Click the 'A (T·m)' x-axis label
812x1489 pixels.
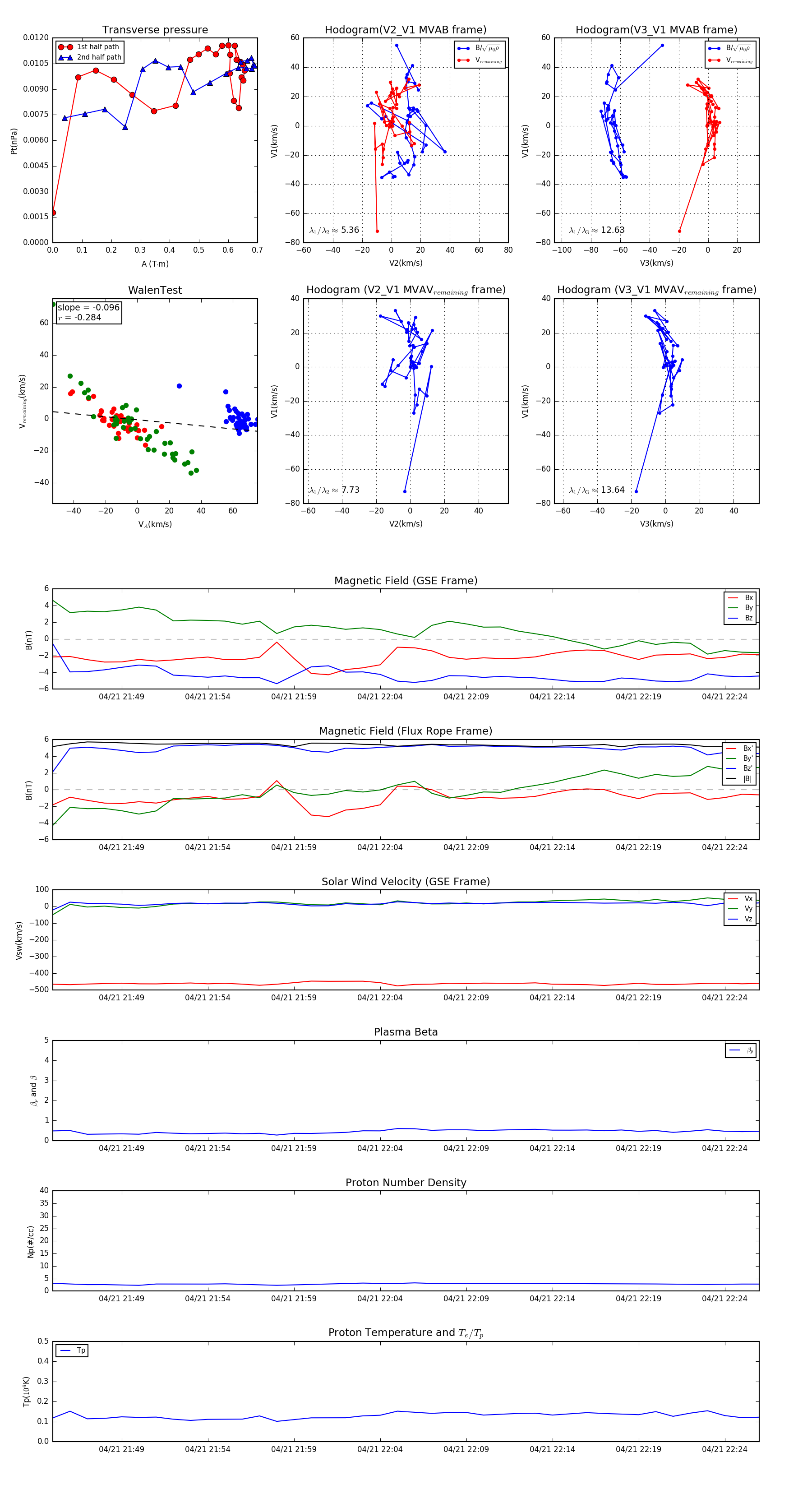[155, 264]
